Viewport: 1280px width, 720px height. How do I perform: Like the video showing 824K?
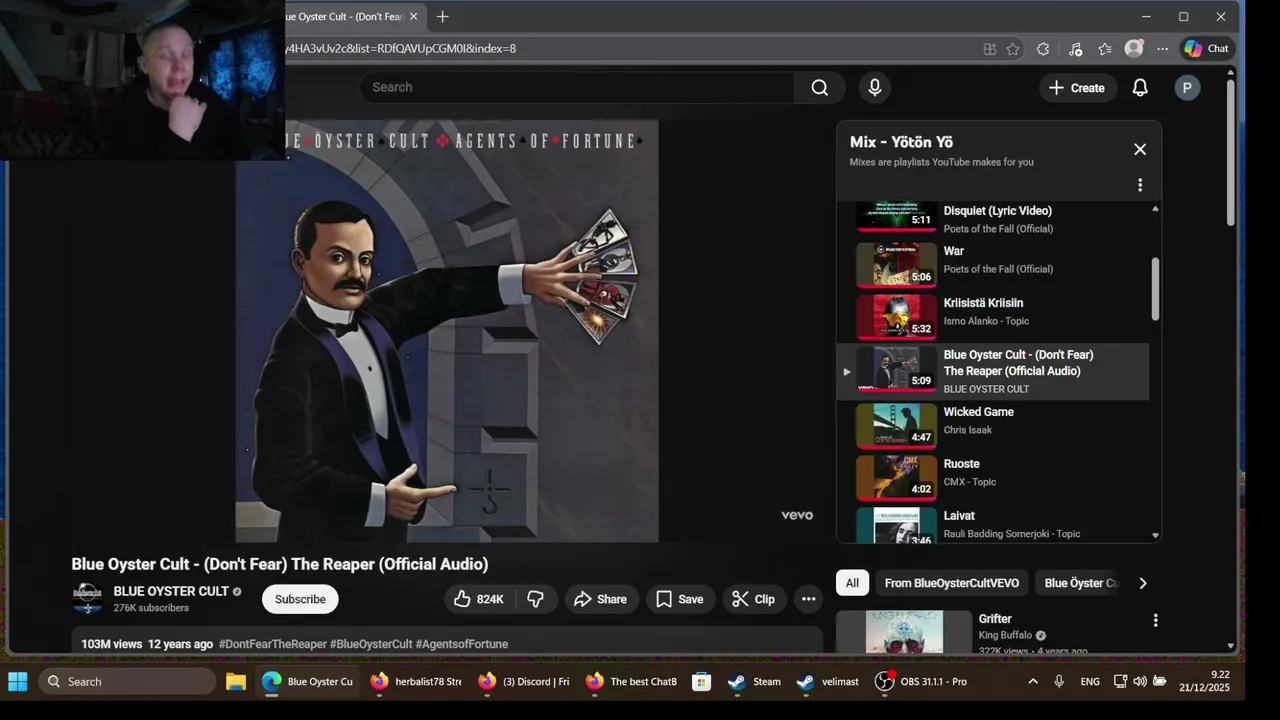click(479, 599)
